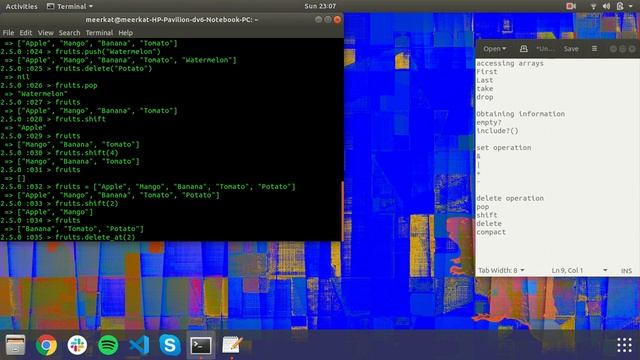Open Spotify from the dock
Screen dimensions: 640x360
108,345
